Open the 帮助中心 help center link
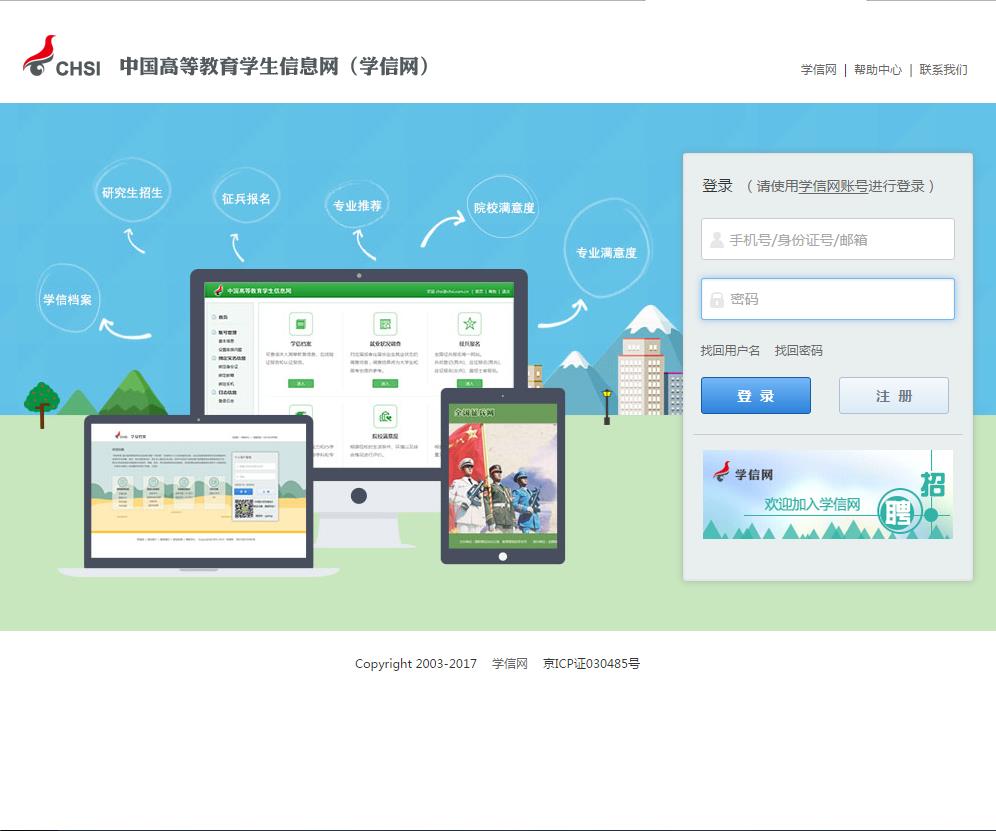Image resolution: width=996 pixels, height=831 pixels. click(877, 70)
